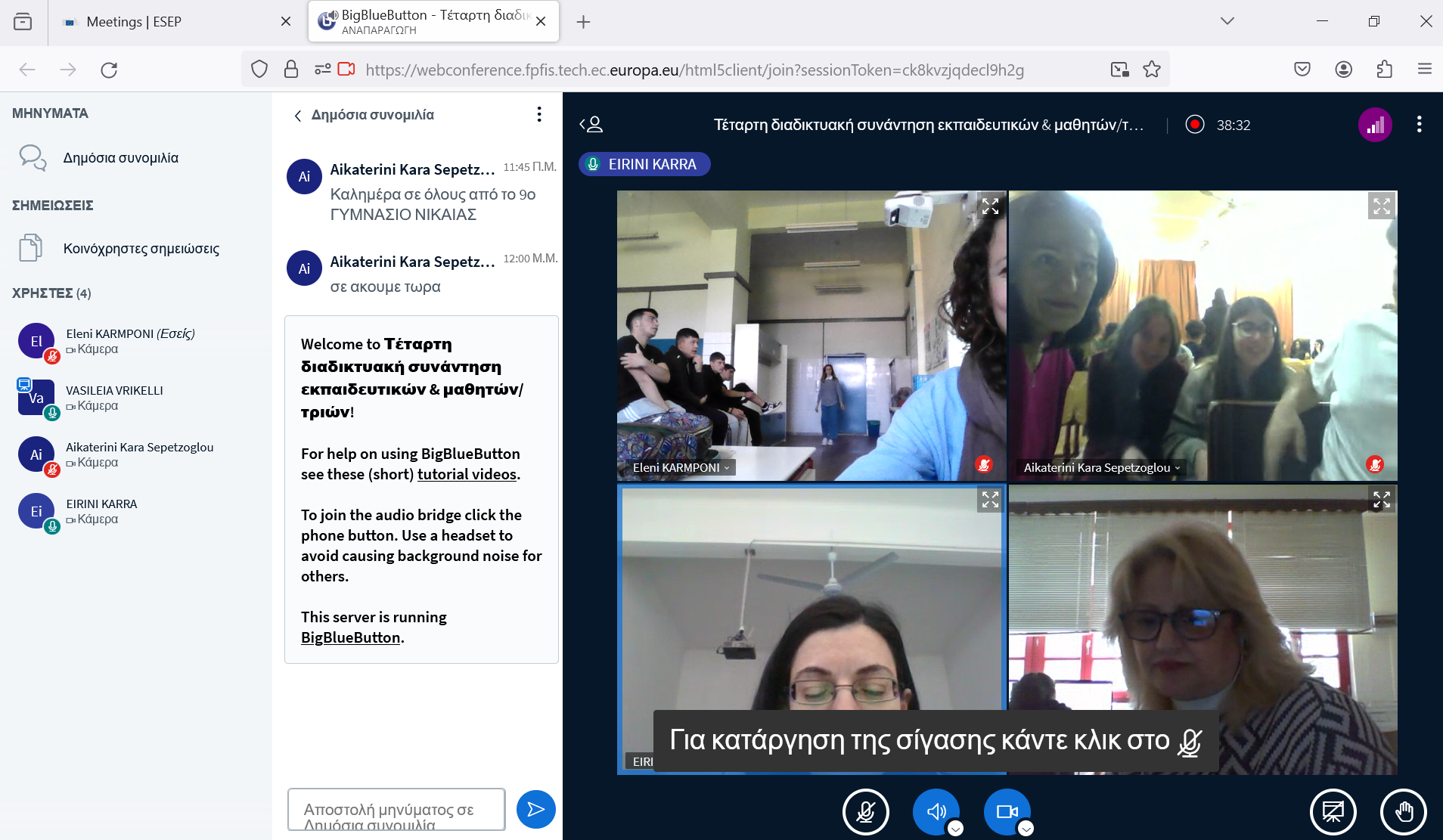
Task: Unmute the microphone button
Action: 865,811
